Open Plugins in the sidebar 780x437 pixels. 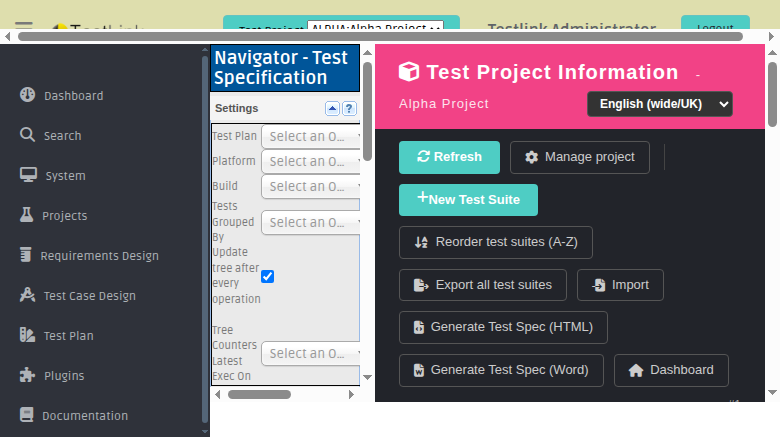(x=64, y=376)
